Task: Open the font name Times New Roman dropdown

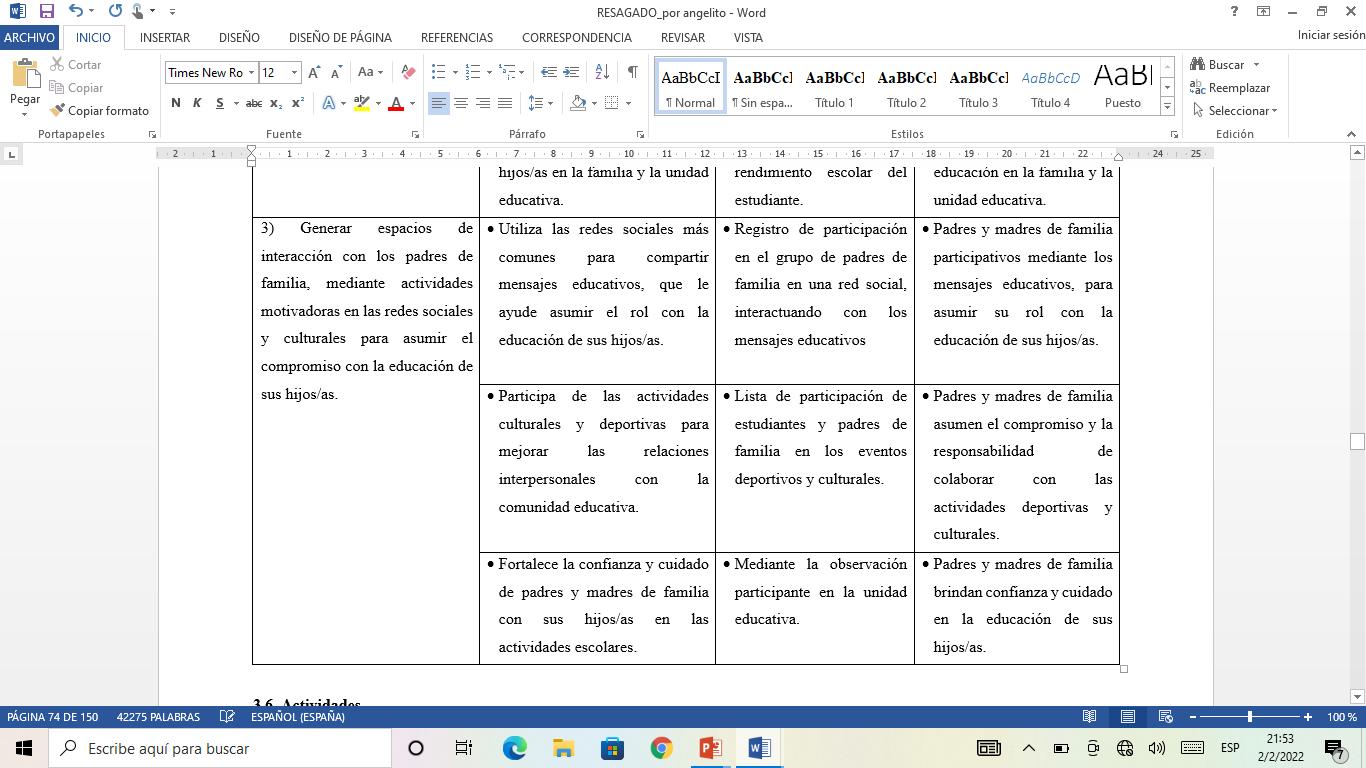Action: pyautogui.click(x=250, y=72)
